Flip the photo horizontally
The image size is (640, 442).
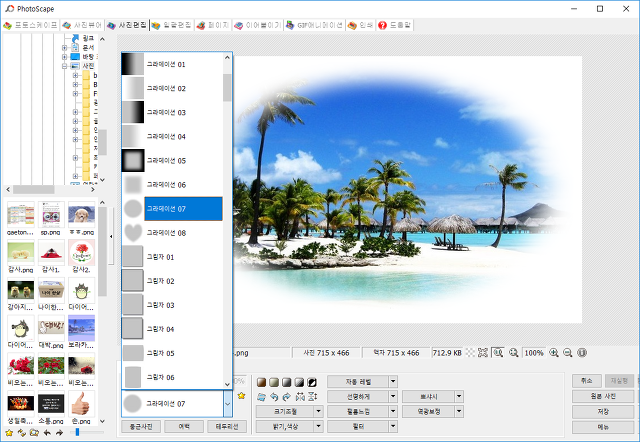point(300,396)
